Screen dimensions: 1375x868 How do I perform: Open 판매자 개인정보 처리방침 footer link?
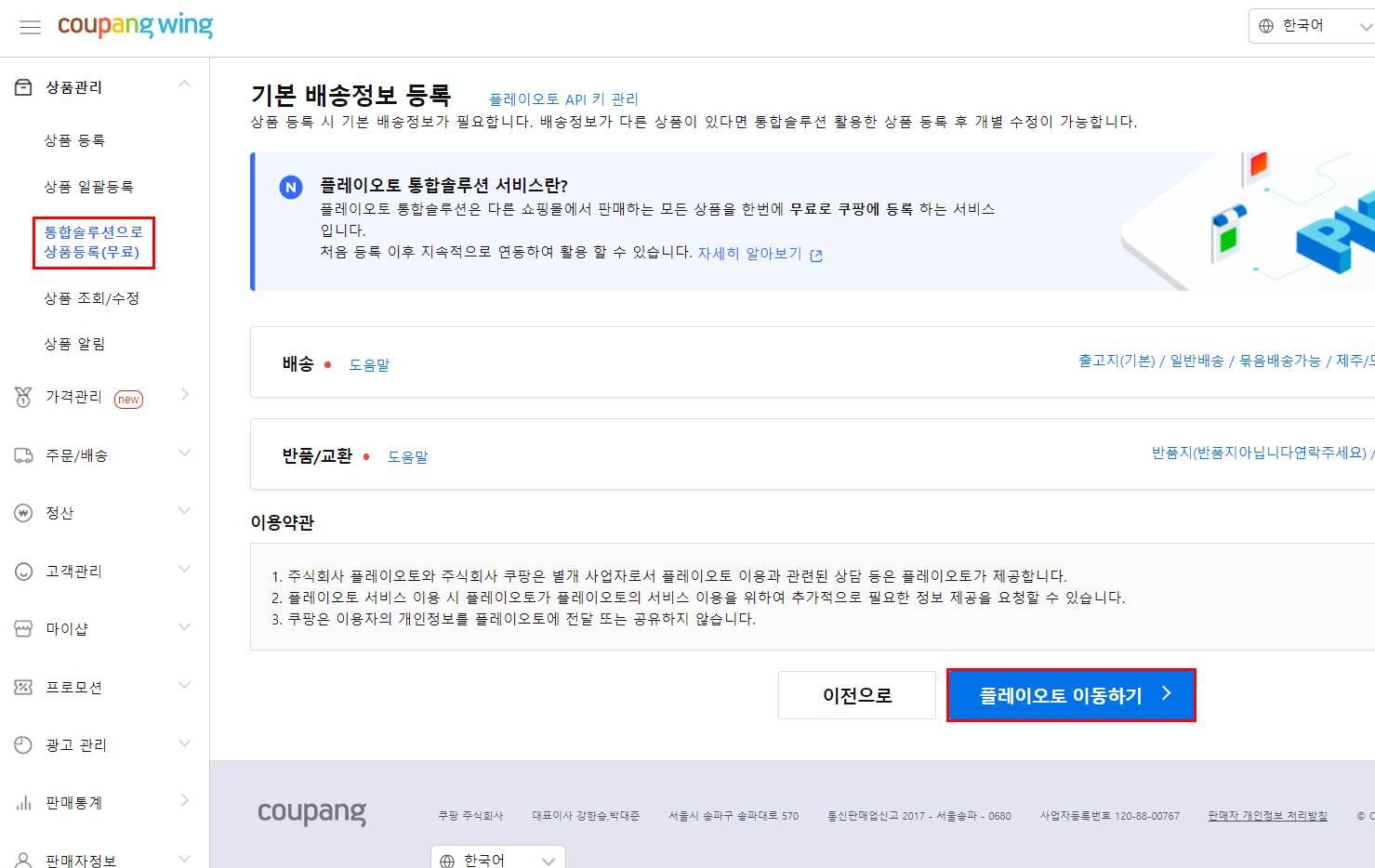[1267, 816]
